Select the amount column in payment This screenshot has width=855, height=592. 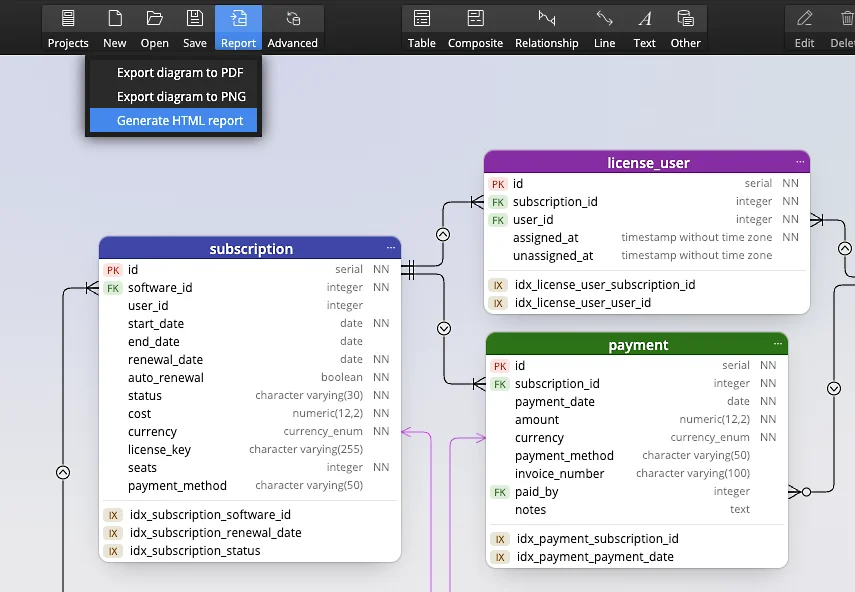pyautogui.click(x=637, y=420)
